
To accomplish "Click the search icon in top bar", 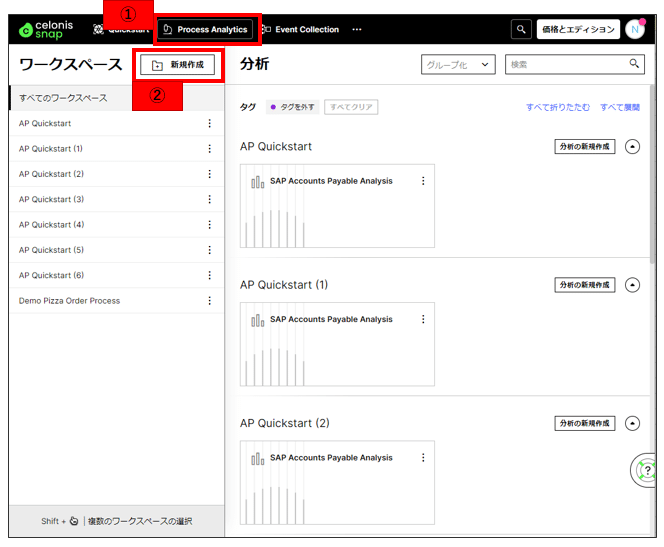I will click(x=521, y=29).
